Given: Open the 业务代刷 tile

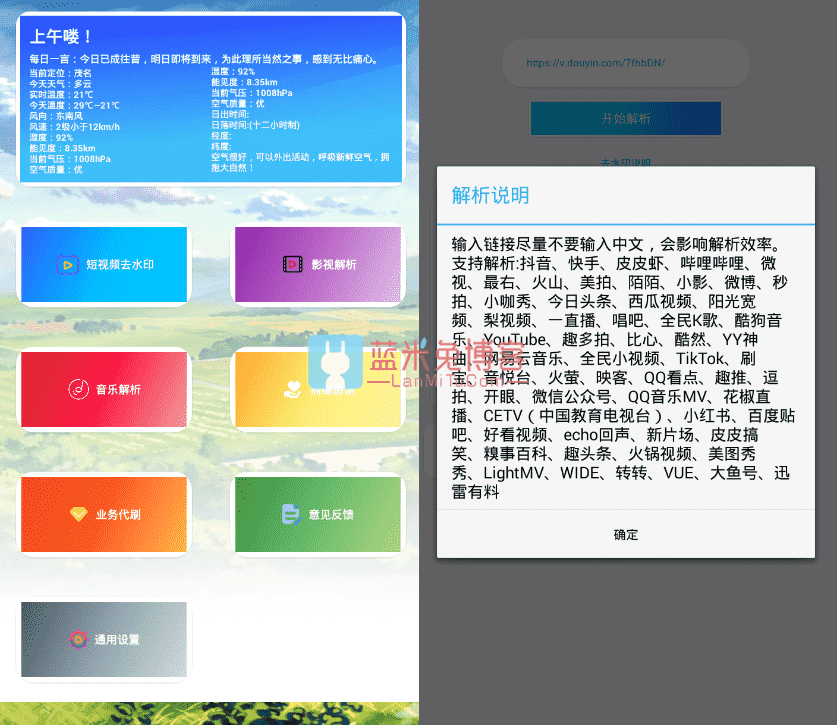Looking at the screenshot, I should pyautogui.click(x=104, y=514).
